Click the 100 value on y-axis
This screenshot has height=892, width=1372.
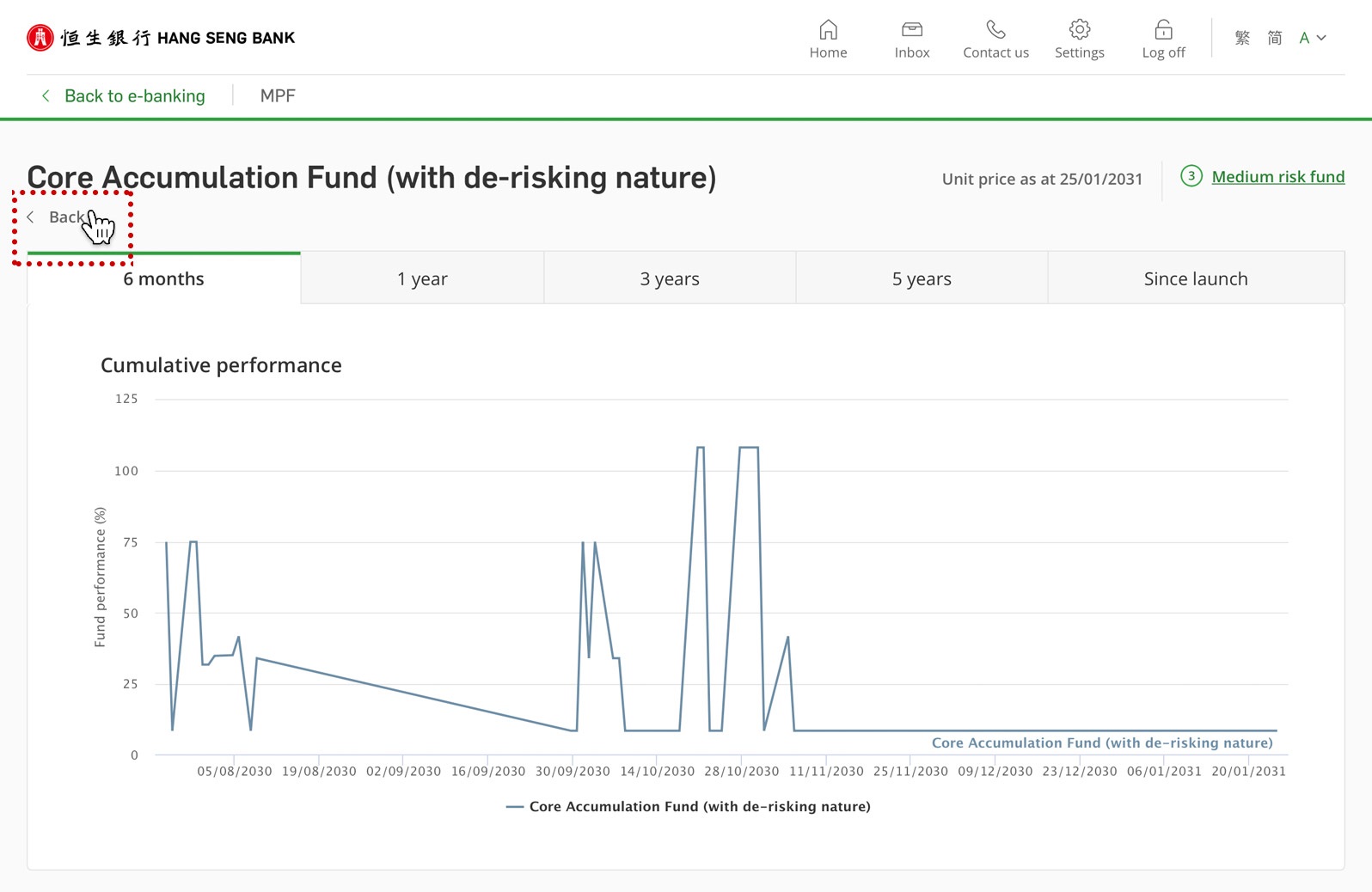[x=126, y=471]
